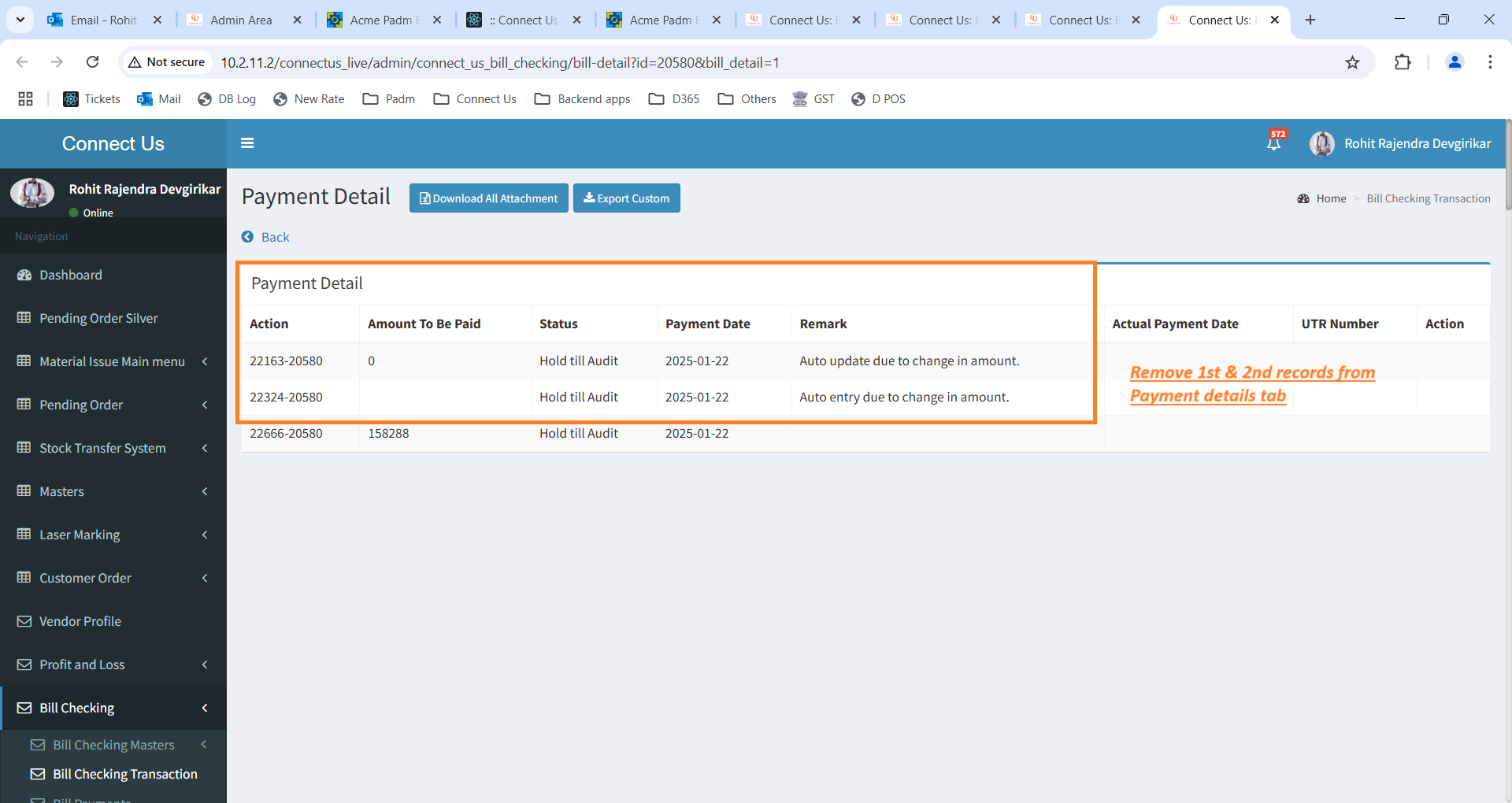The height and width of the screenshot is (803, 1512).
Task: Expand the Profit and Loss submenu
Action: [x=113, y=664]
